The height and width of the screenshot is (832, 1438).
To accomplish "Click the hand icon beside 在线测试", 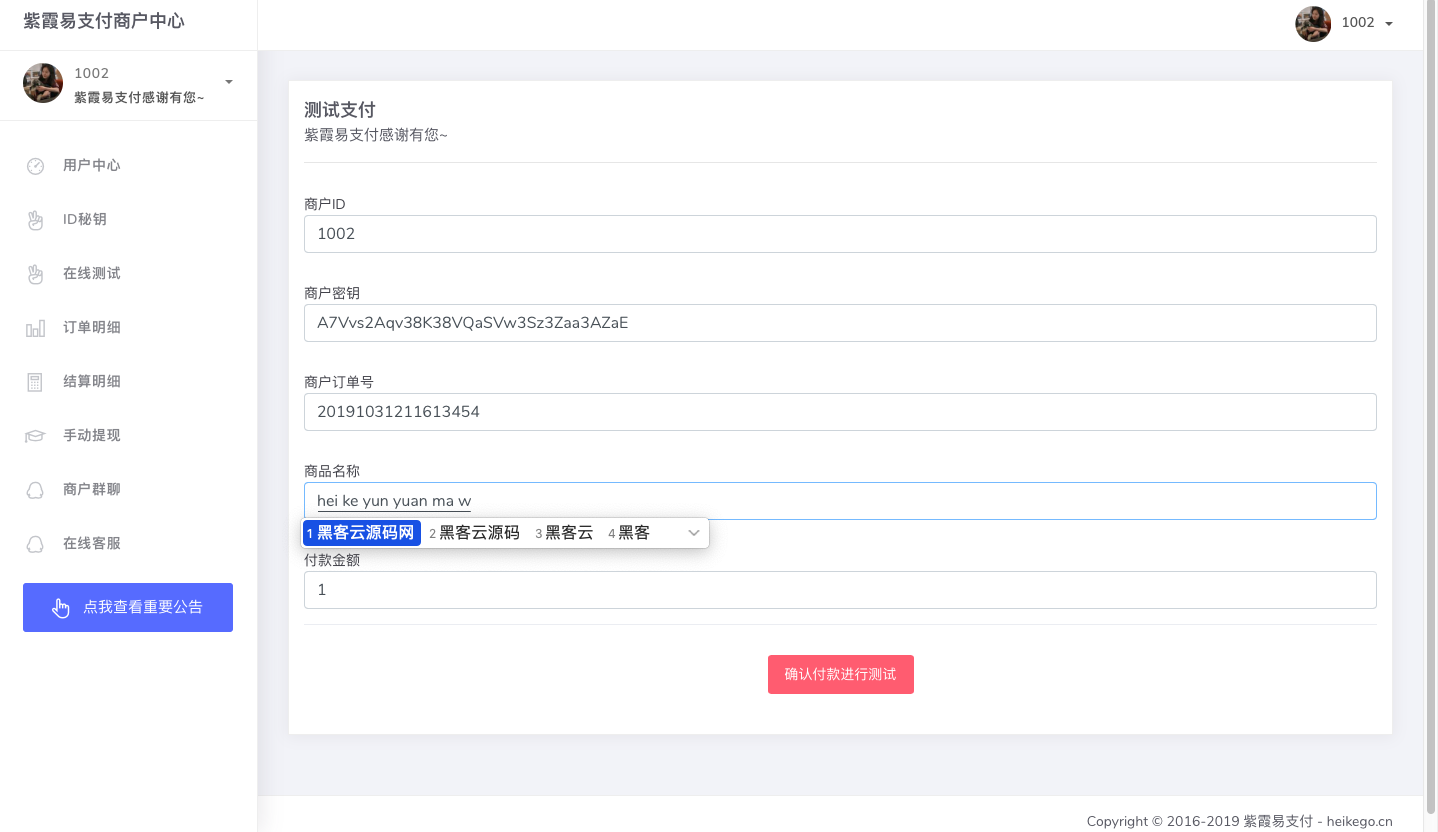I will [x=35, y=274].
